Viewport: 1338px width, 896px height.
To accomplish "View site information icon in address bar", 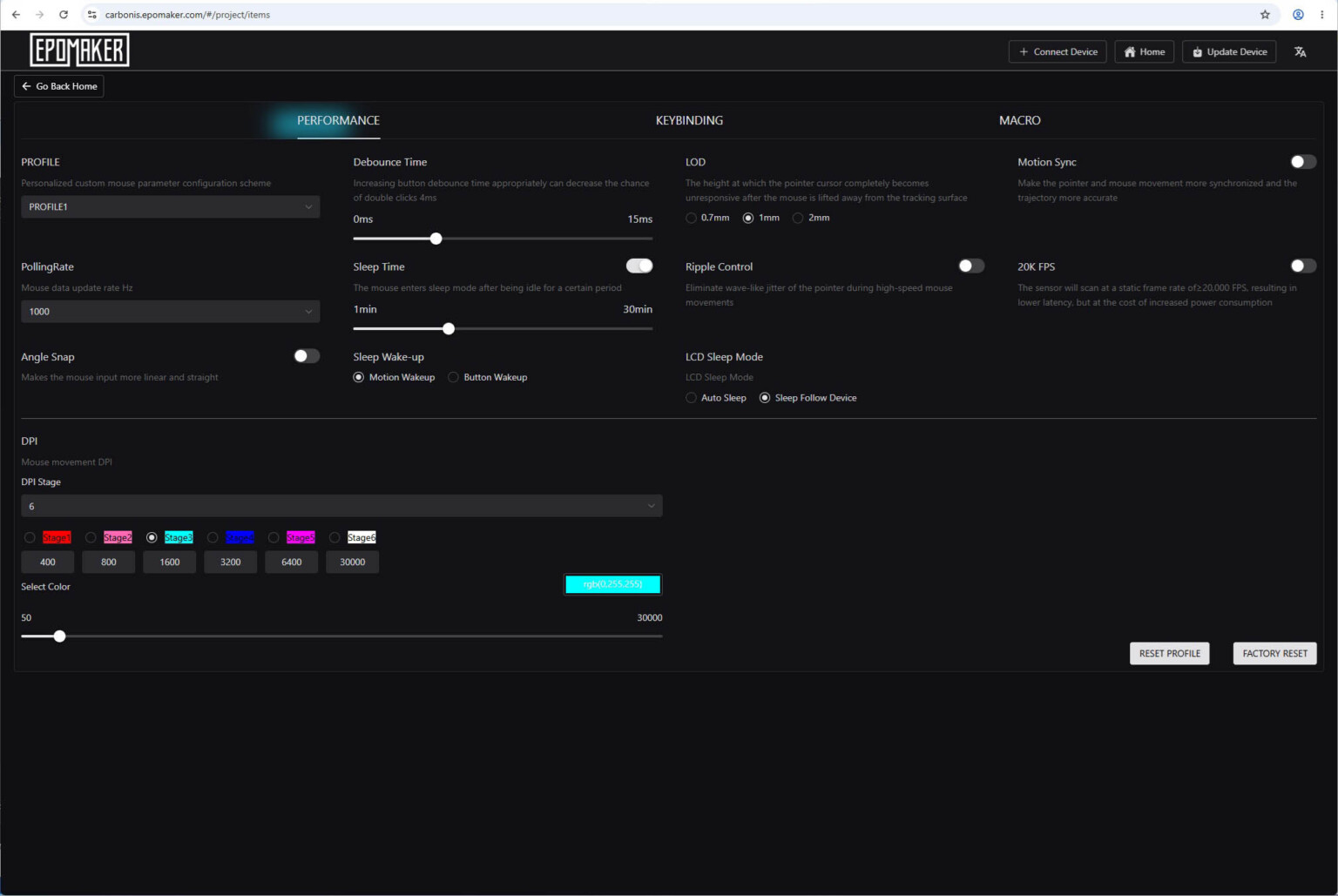I will [92, 15].
